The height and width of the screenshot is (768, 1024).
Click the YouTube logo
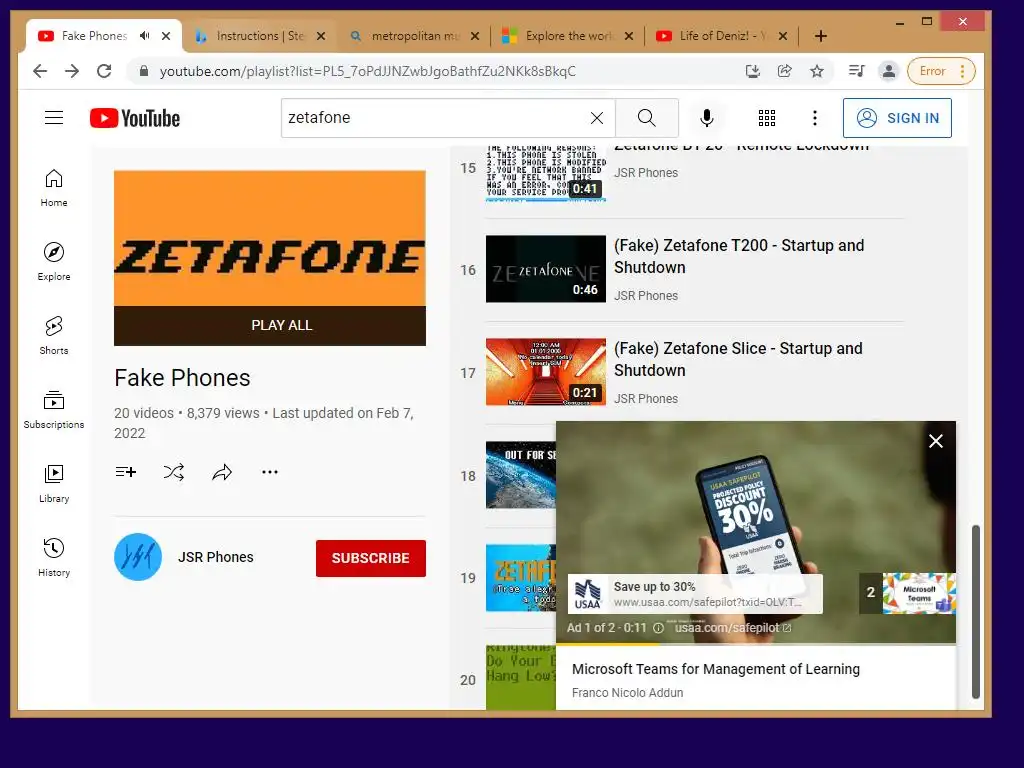[x=135, y=118]
